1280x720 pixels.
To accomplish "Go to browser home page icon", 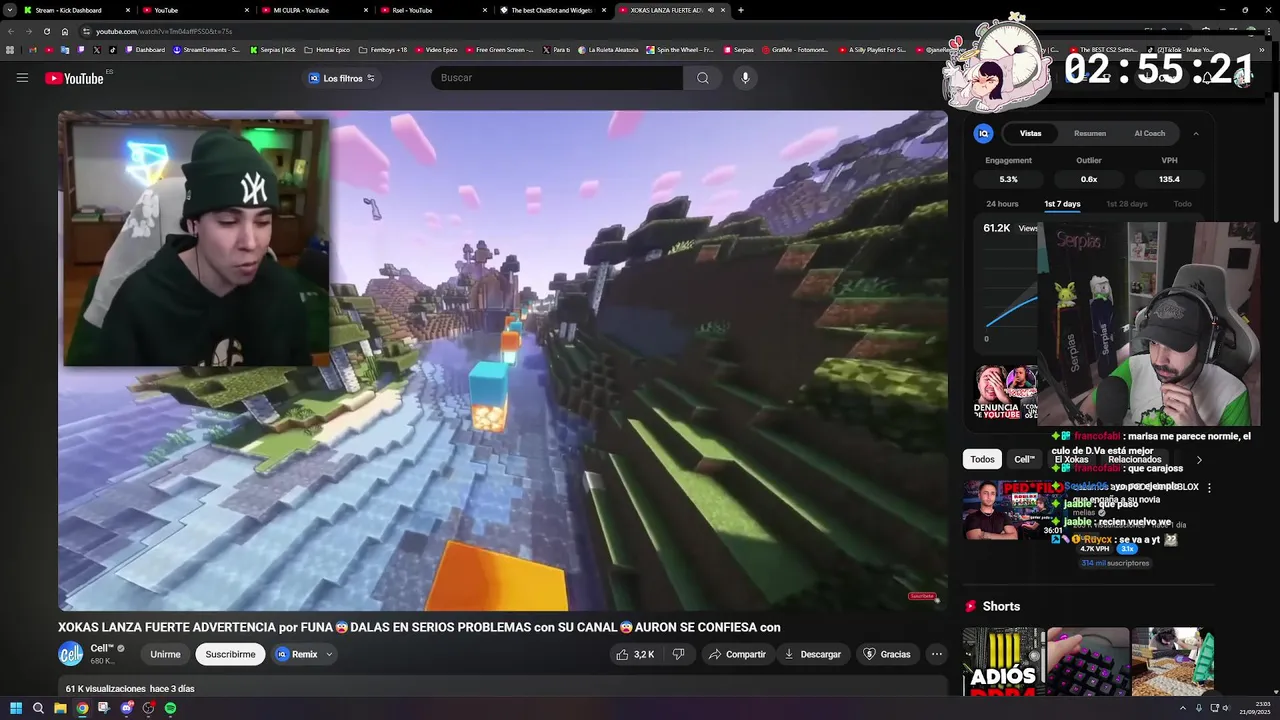I will click(x=65, y=31).
